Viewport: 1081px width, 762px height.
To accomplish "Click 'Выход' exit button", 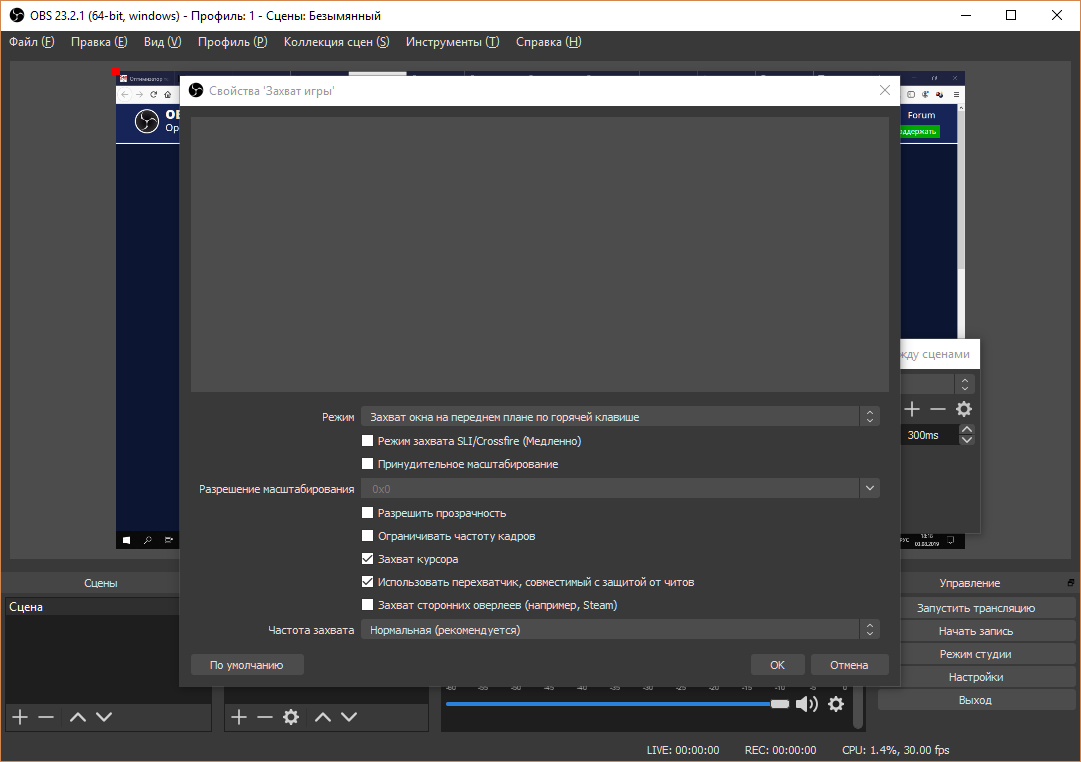I will (x=976, y=700).
